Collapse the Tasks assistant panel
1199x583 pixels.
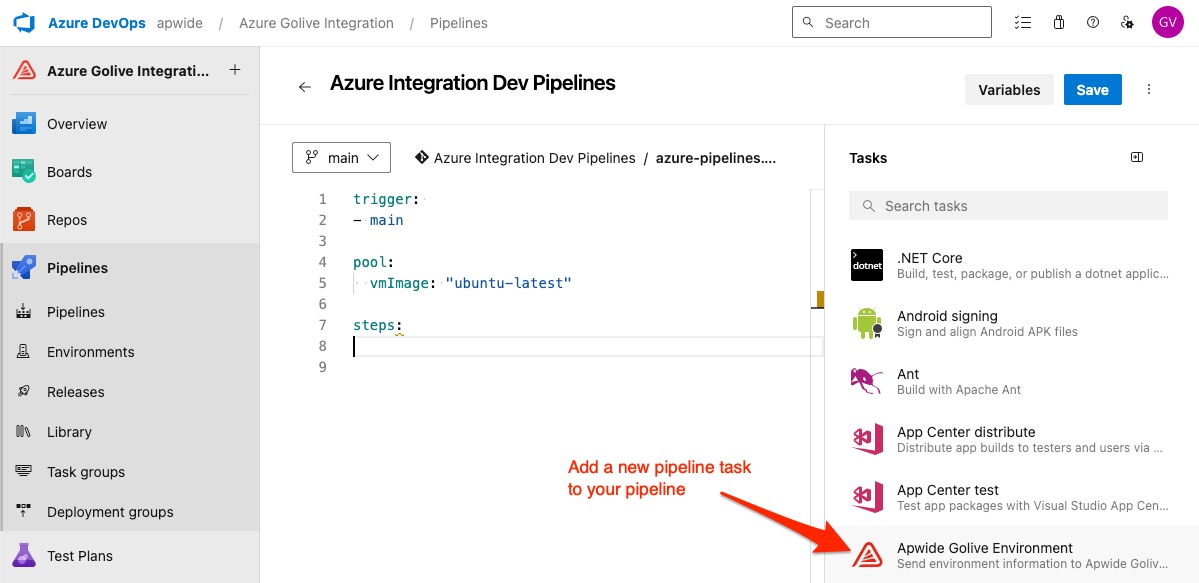(1136, 157)
